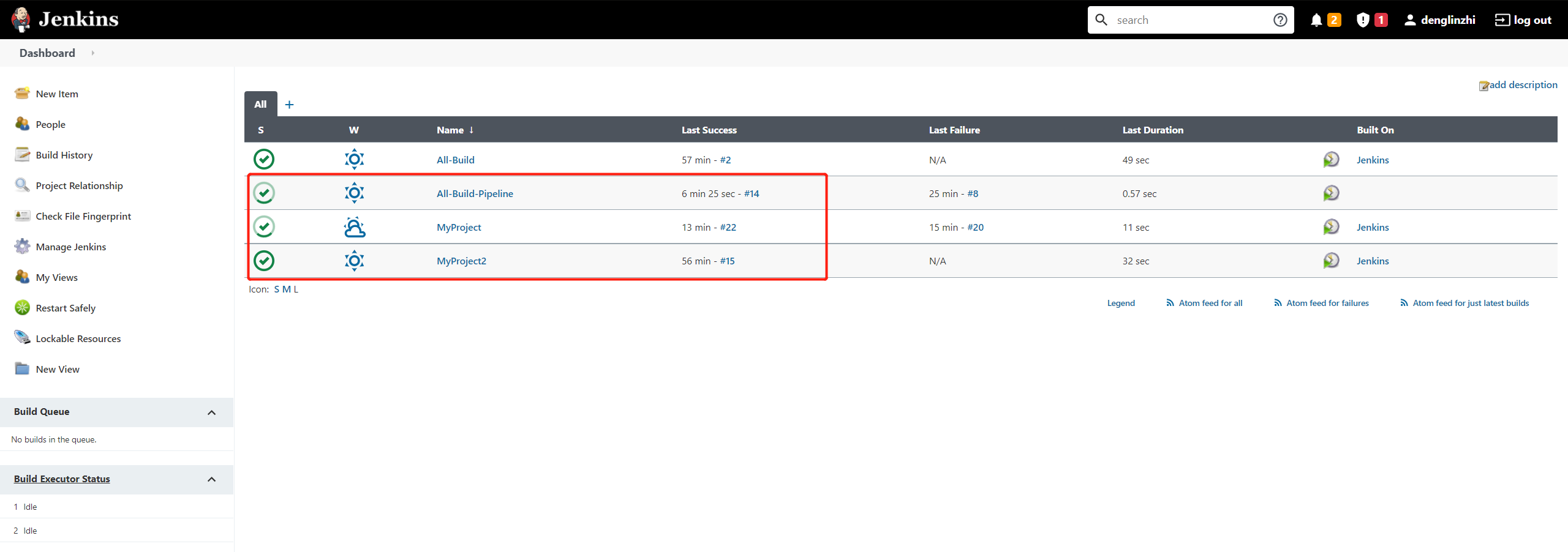Click the People sidebar icon
Image resolution: width=1568 pixels, height=552 pixels.
point(22,124)
